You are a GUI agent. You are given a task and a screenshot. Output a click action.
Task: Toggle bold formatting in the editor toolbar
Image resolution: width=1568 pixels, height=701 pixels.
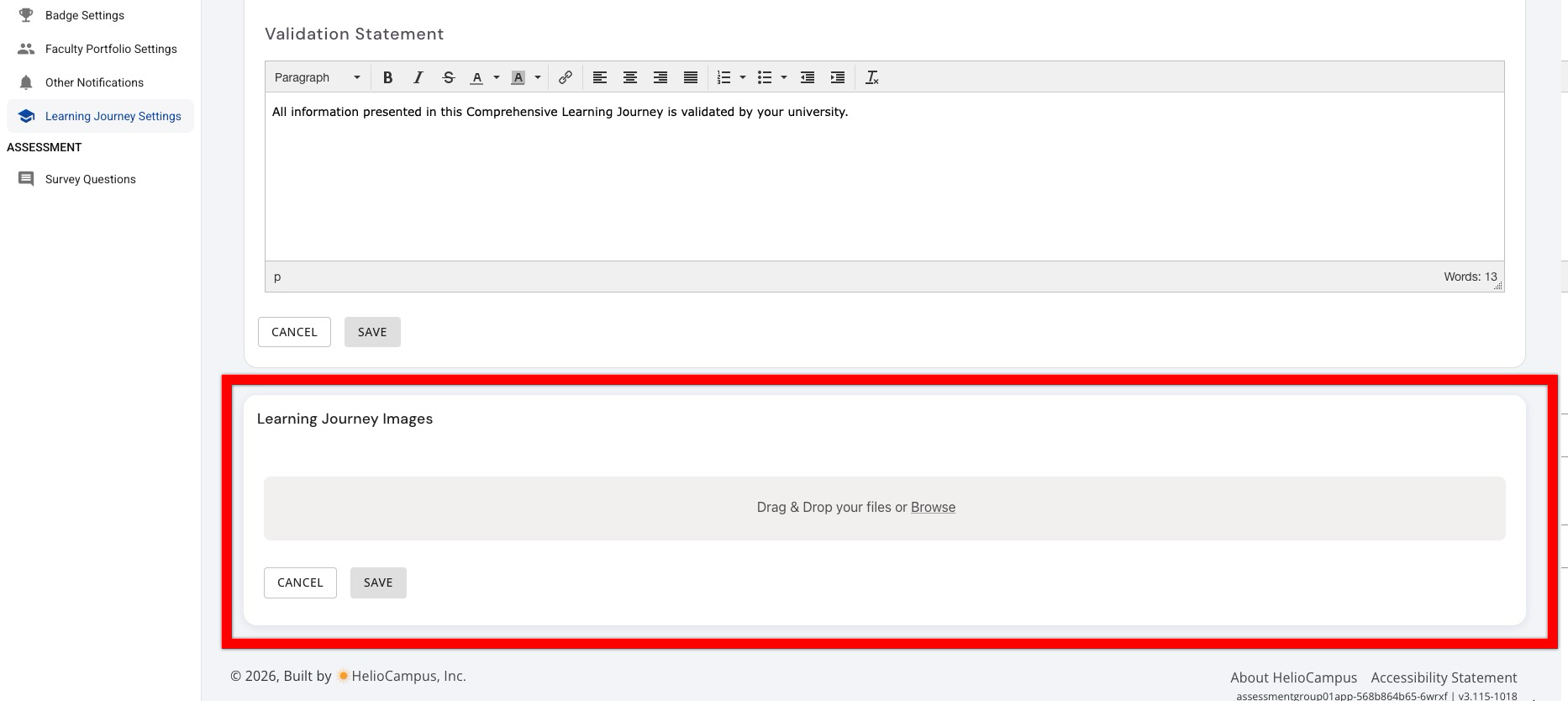[387, 77]
